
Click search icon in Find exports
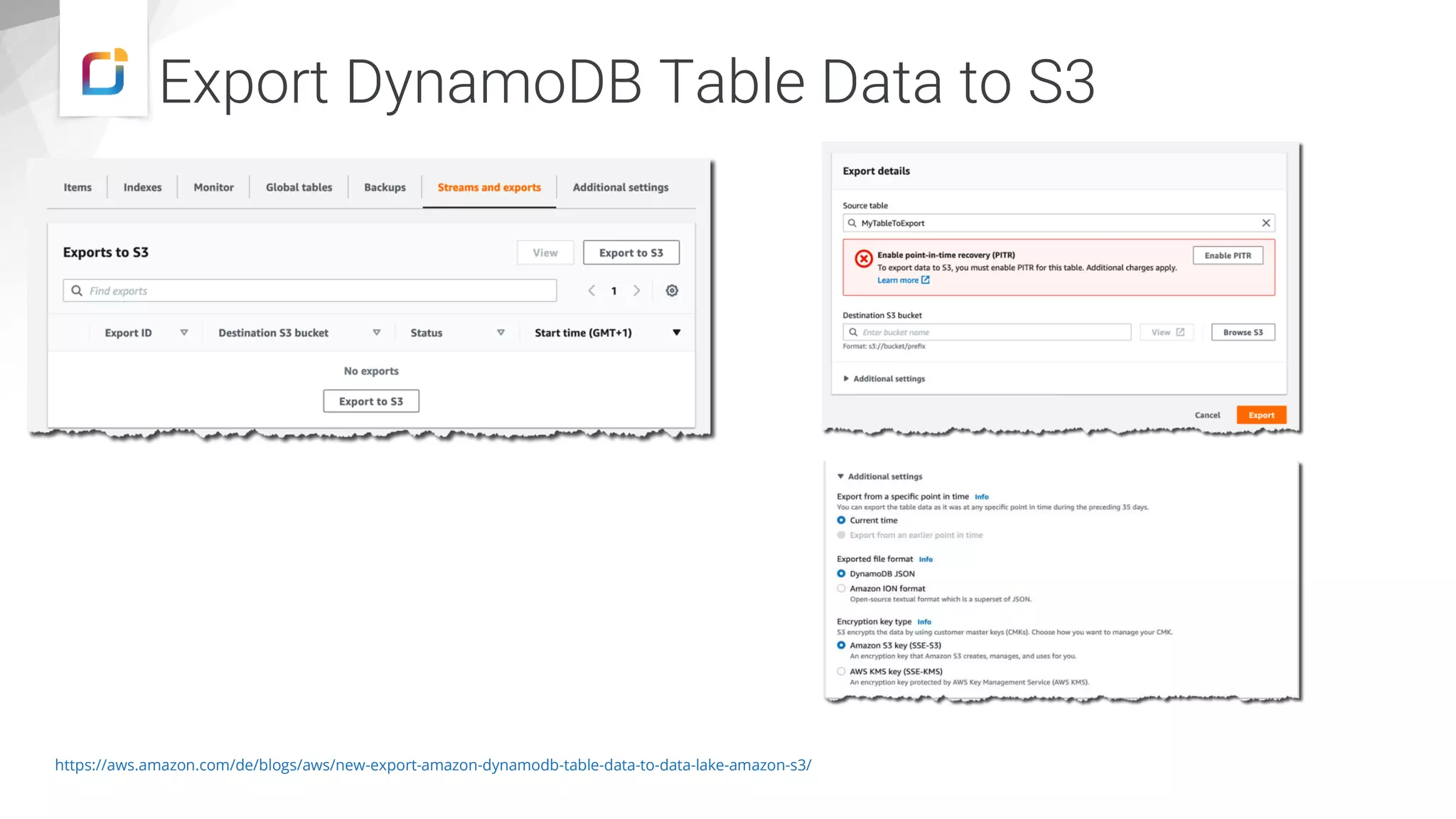(x=77, y=291)
